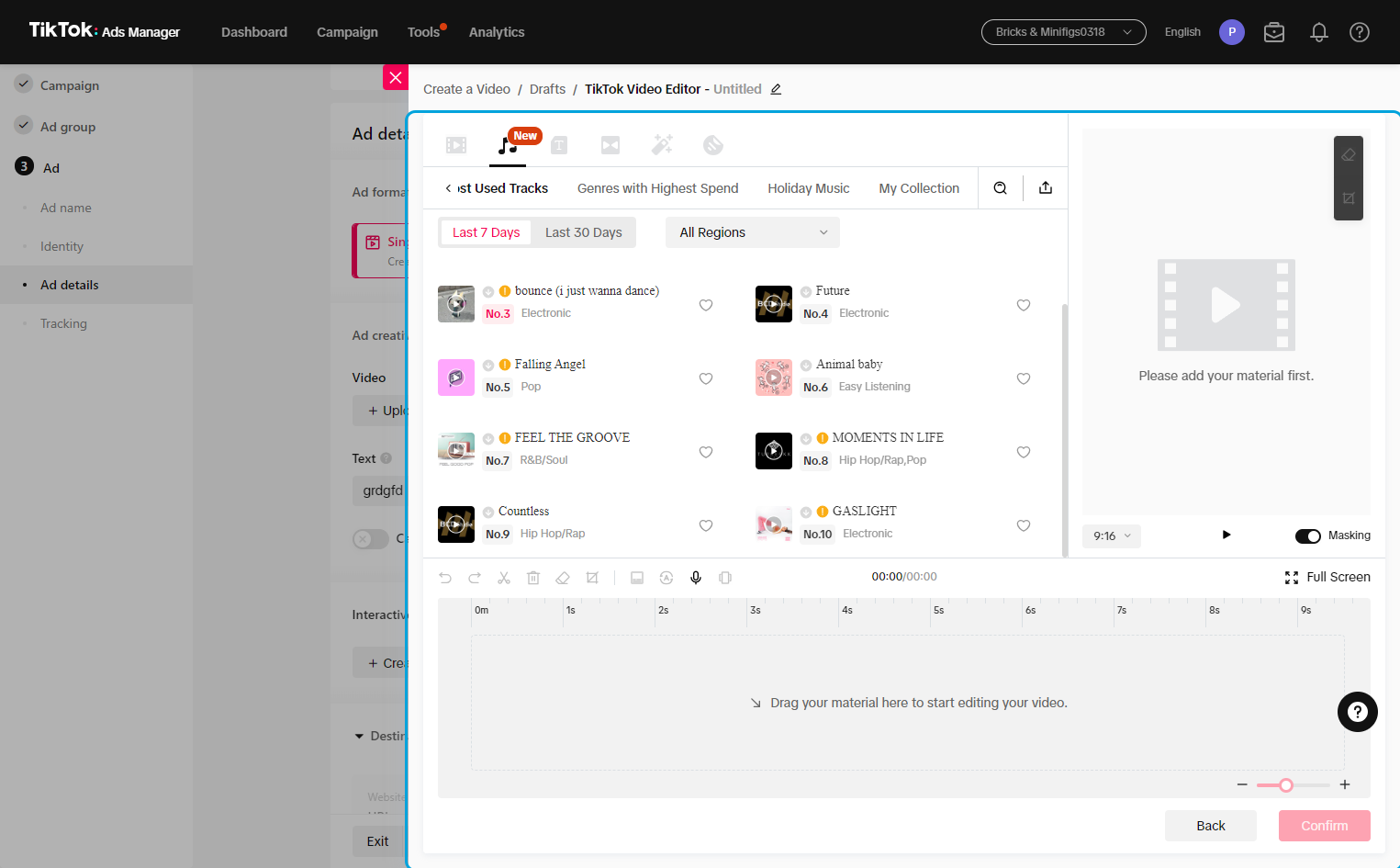Click the Confirm button
The height and width of the screenshot is (868, 1400).
coord(1325,826)
